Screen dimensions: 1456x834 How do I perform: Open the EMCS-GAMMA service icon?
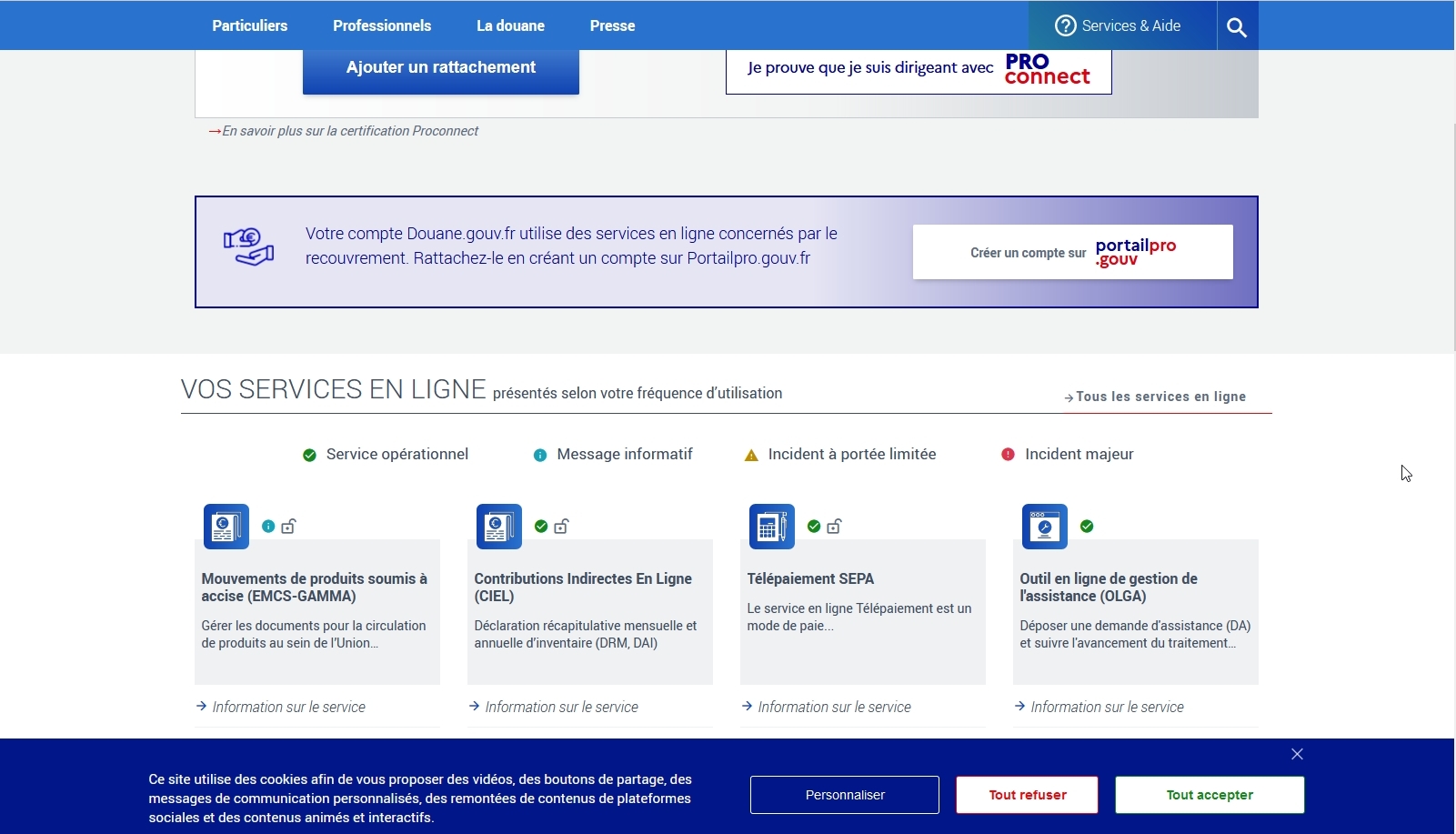[x=226, y=527]
